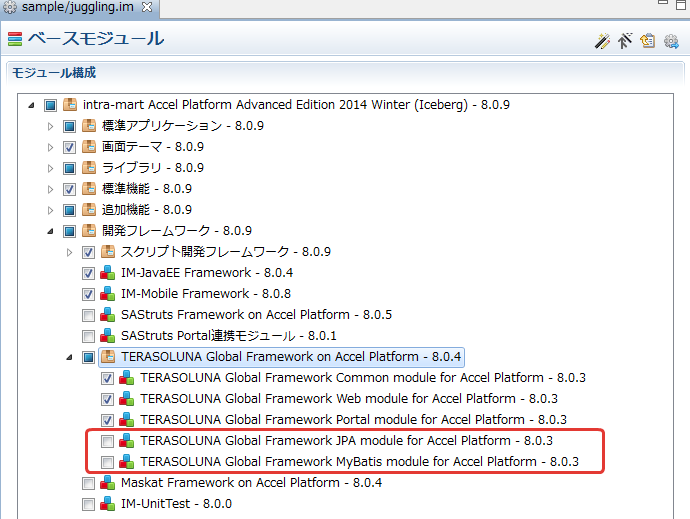
Task: Collapse the TERASOLUNA Global Framework on Accel Platform node
Action: click(69, 357)
